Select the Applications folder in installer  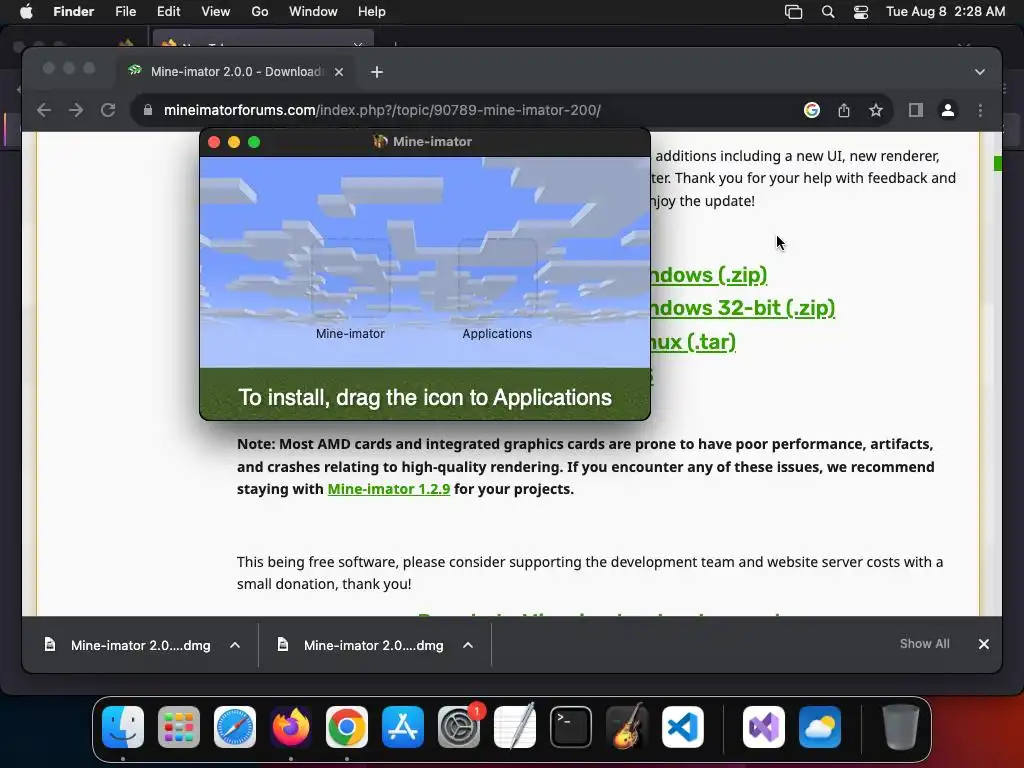tap(497, 278)
